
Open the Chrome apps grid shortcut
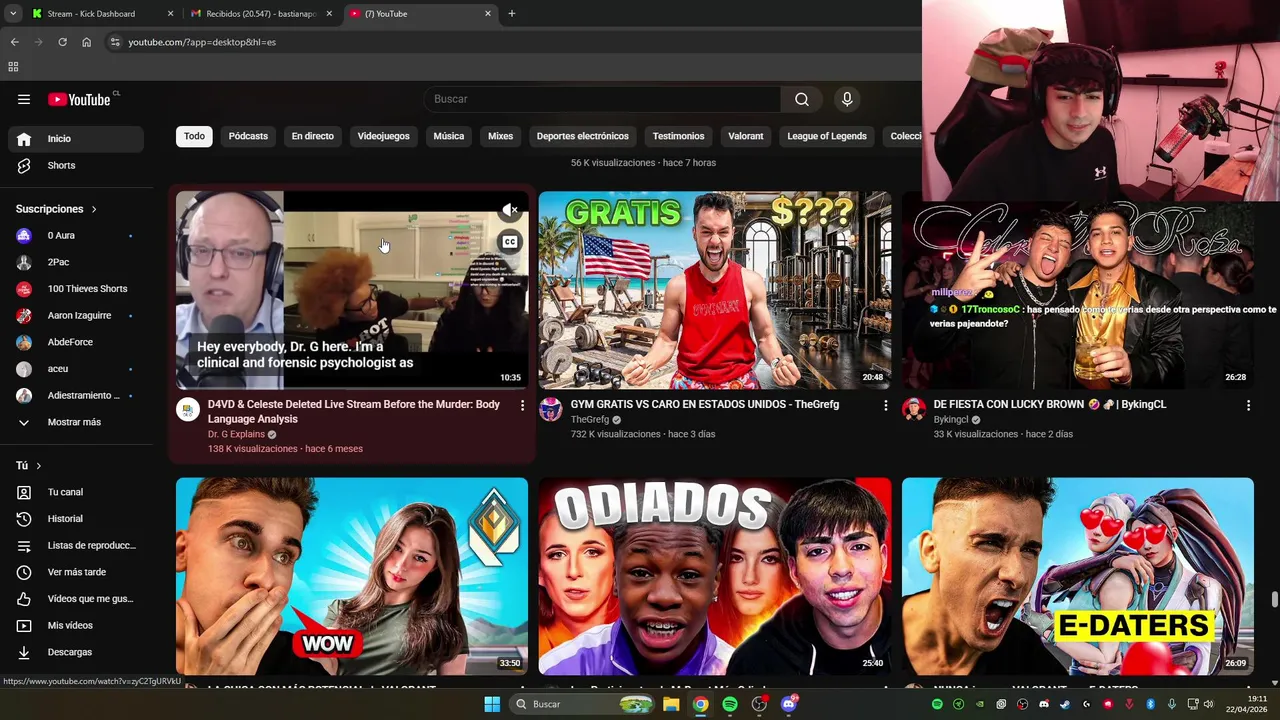tap(13, 67)
